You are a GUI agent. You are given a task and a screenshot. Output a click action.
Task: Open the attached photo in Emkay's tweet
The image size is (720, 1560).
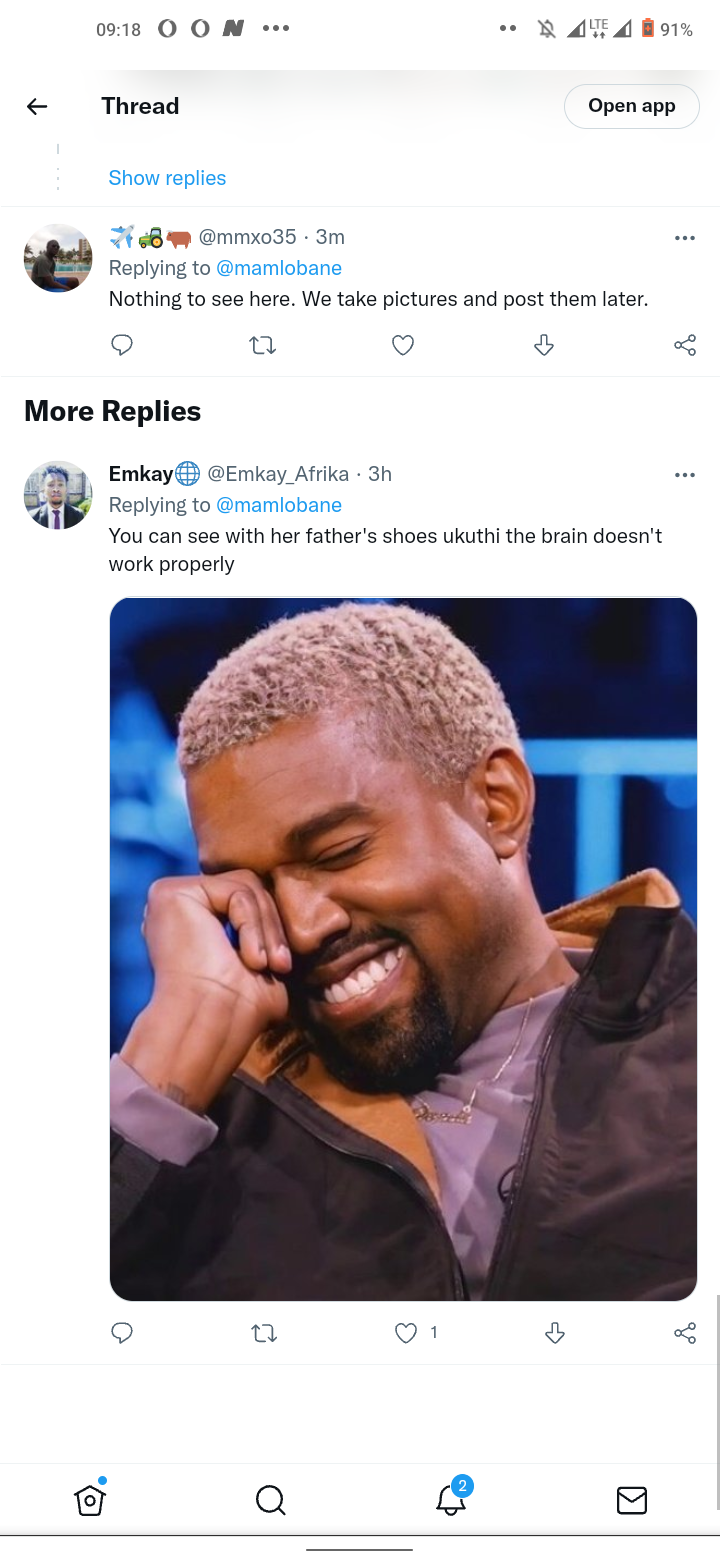tap(403, 949)
